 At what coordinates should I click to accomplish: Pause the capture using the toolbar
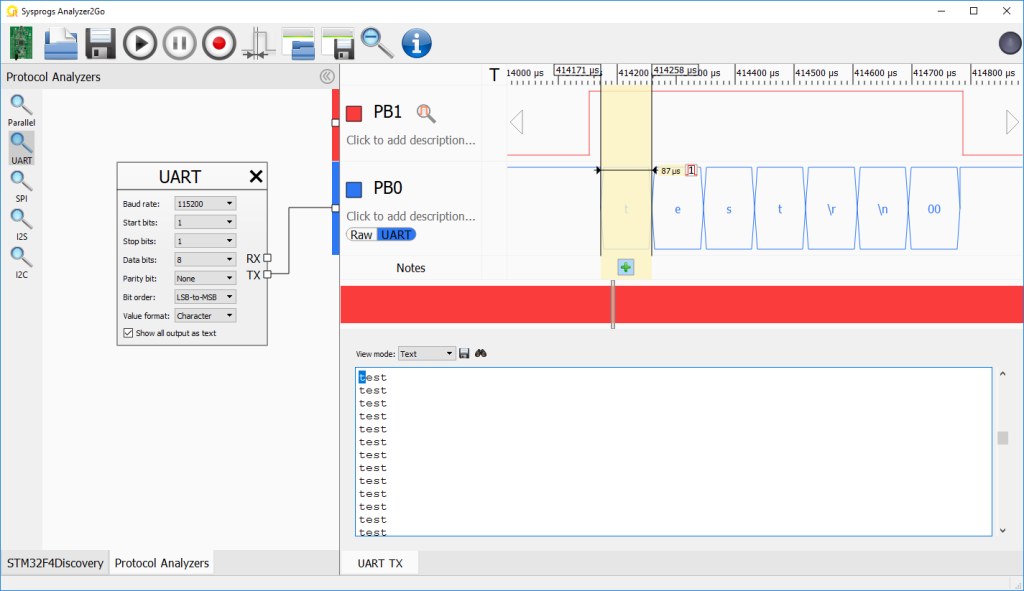click(x=179, y=43)
